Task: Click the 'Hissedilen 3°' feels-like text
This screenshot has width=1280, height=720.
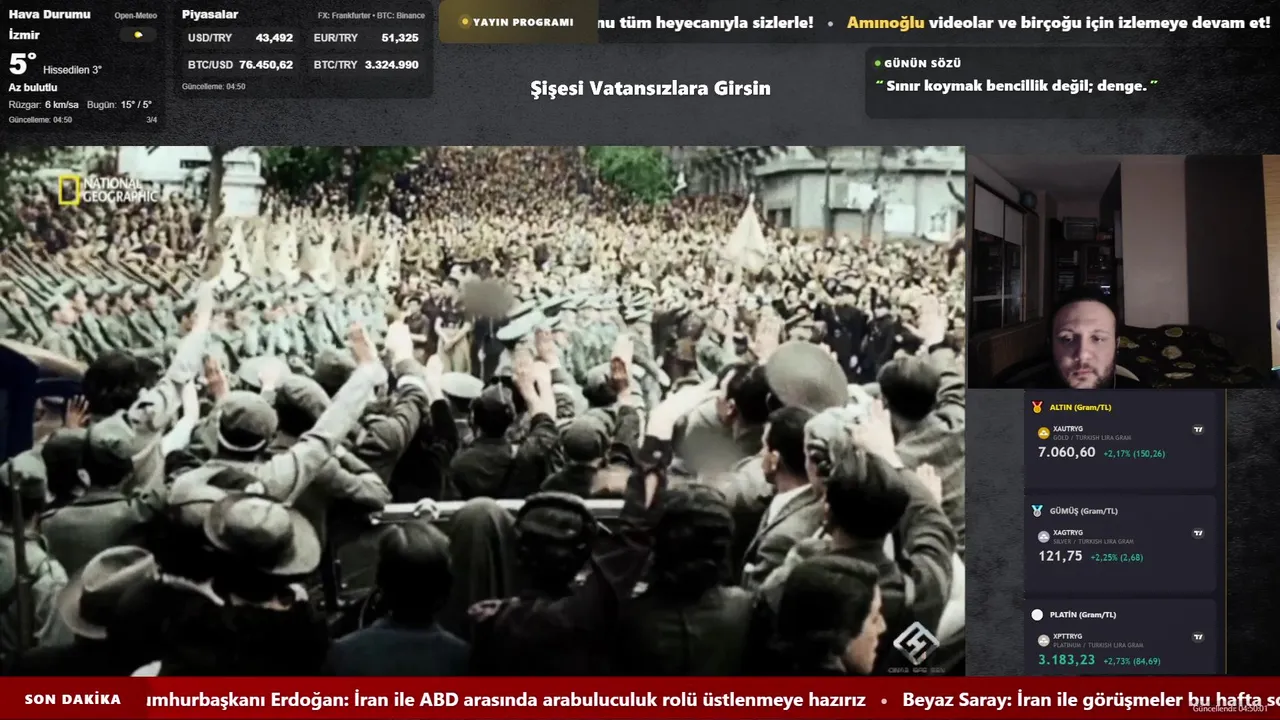Action: click(72, 70)
